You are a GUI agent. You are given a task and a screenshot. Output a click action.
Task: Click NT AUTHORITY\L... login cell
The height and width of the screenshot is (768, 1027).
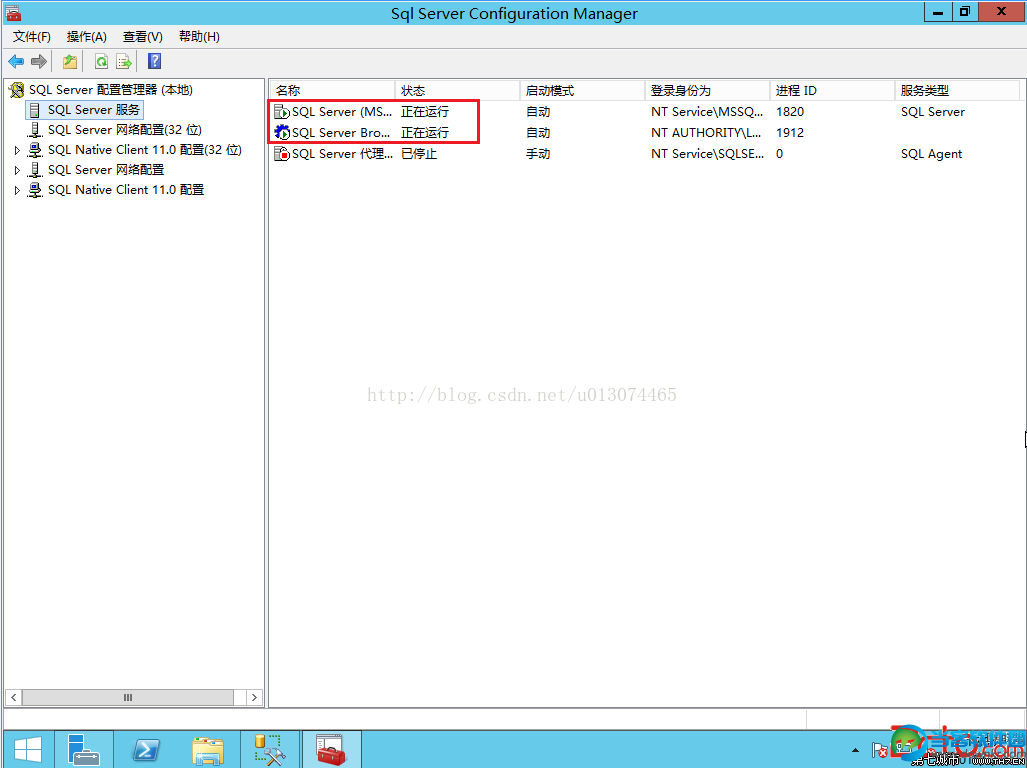click(x=707, y=133)
